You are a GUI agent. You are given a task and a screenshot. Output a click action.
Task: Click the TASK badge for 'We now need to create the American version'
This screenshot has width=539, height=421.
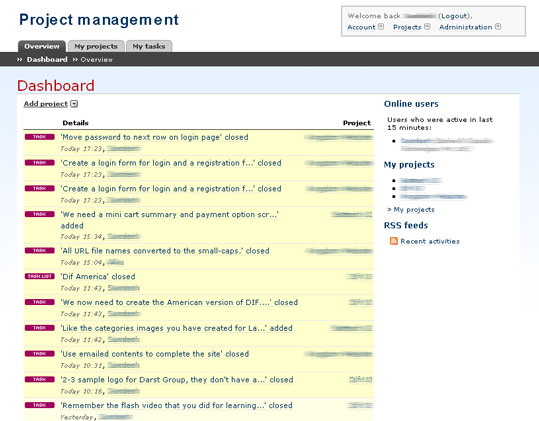pyautogui.click(x=40, y=302)
